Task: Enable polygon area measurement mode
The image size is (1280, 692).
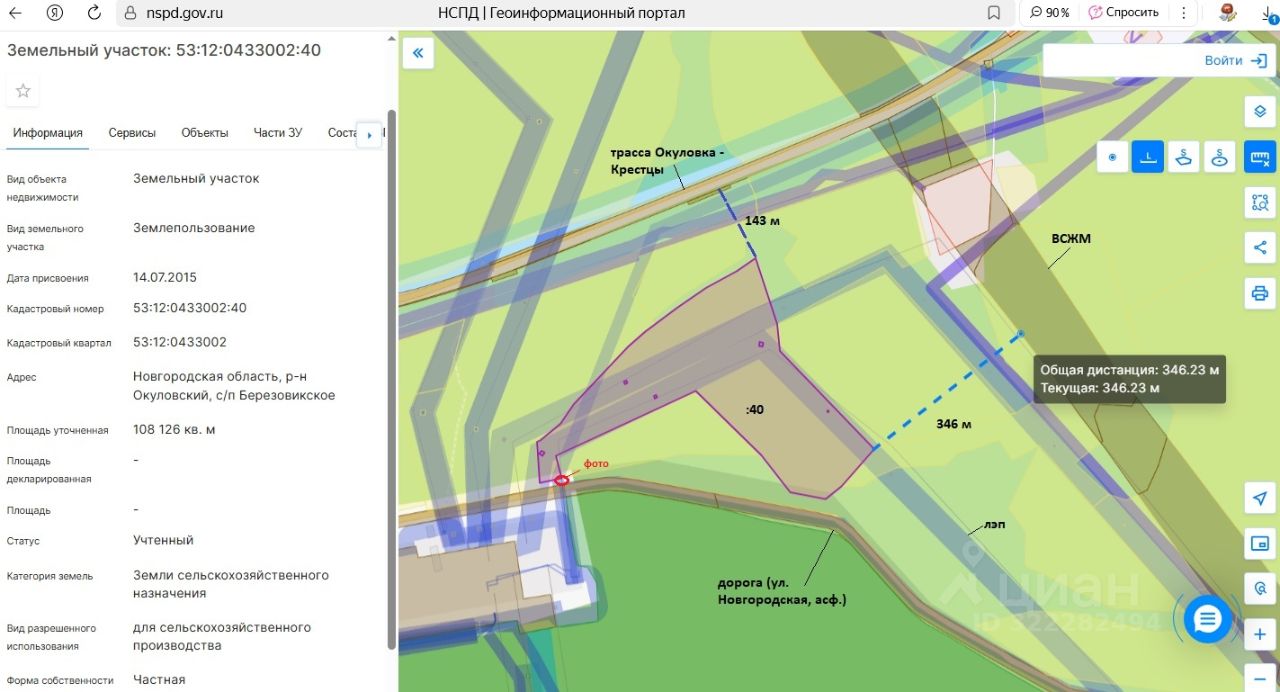Action: [x=1184, y=157]
